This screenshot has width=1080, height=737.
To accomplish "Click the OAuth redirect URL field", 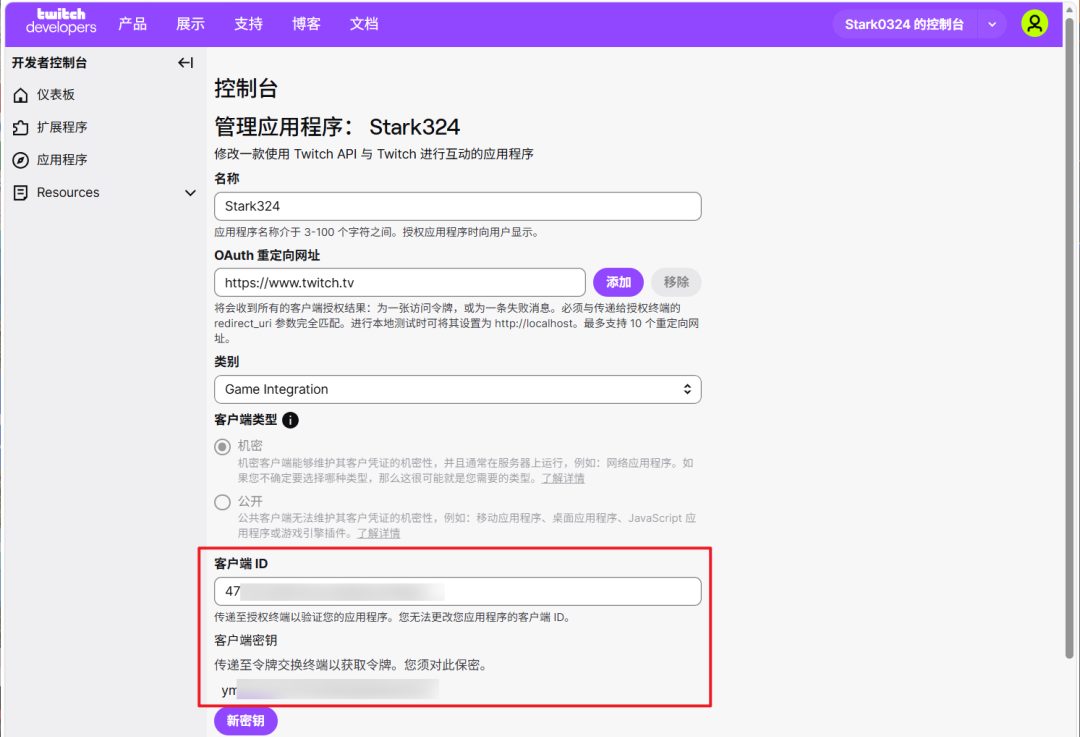I will (x=399, y=282).
